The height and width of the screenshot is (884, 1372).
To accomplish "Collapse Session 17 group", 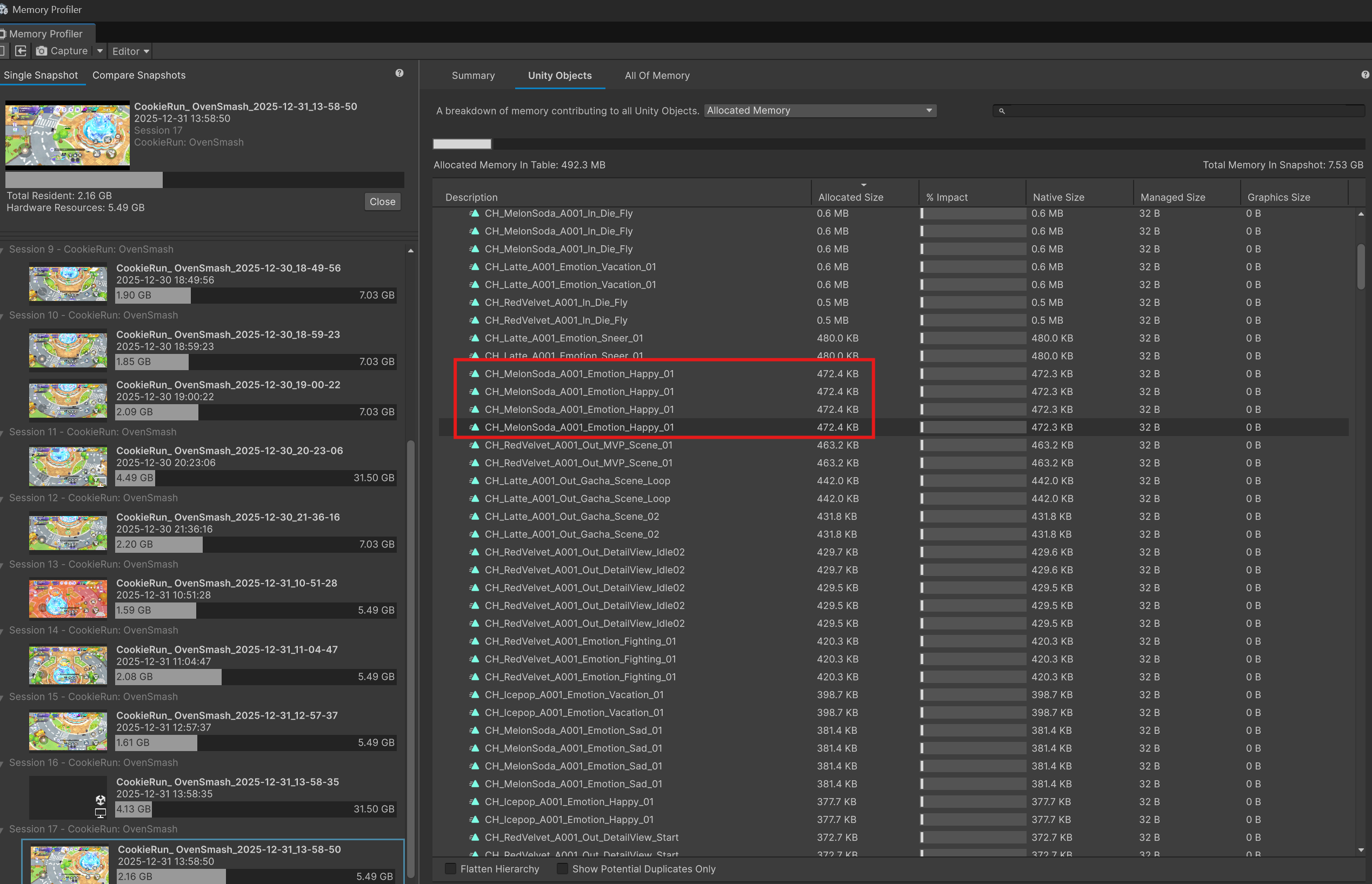I will (3, 830).
